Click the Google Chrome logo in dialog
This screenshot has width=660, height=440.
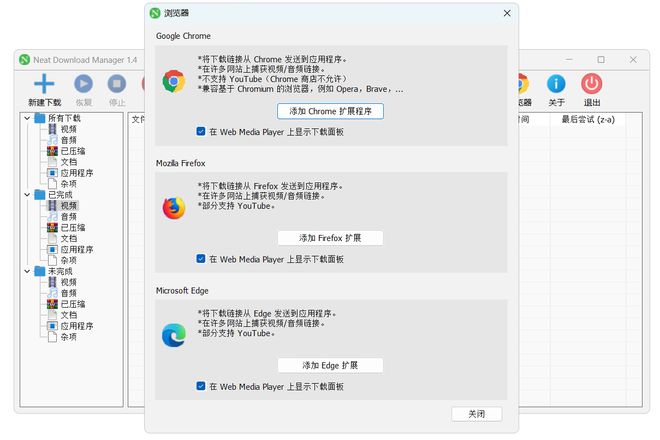pos(174,81)
